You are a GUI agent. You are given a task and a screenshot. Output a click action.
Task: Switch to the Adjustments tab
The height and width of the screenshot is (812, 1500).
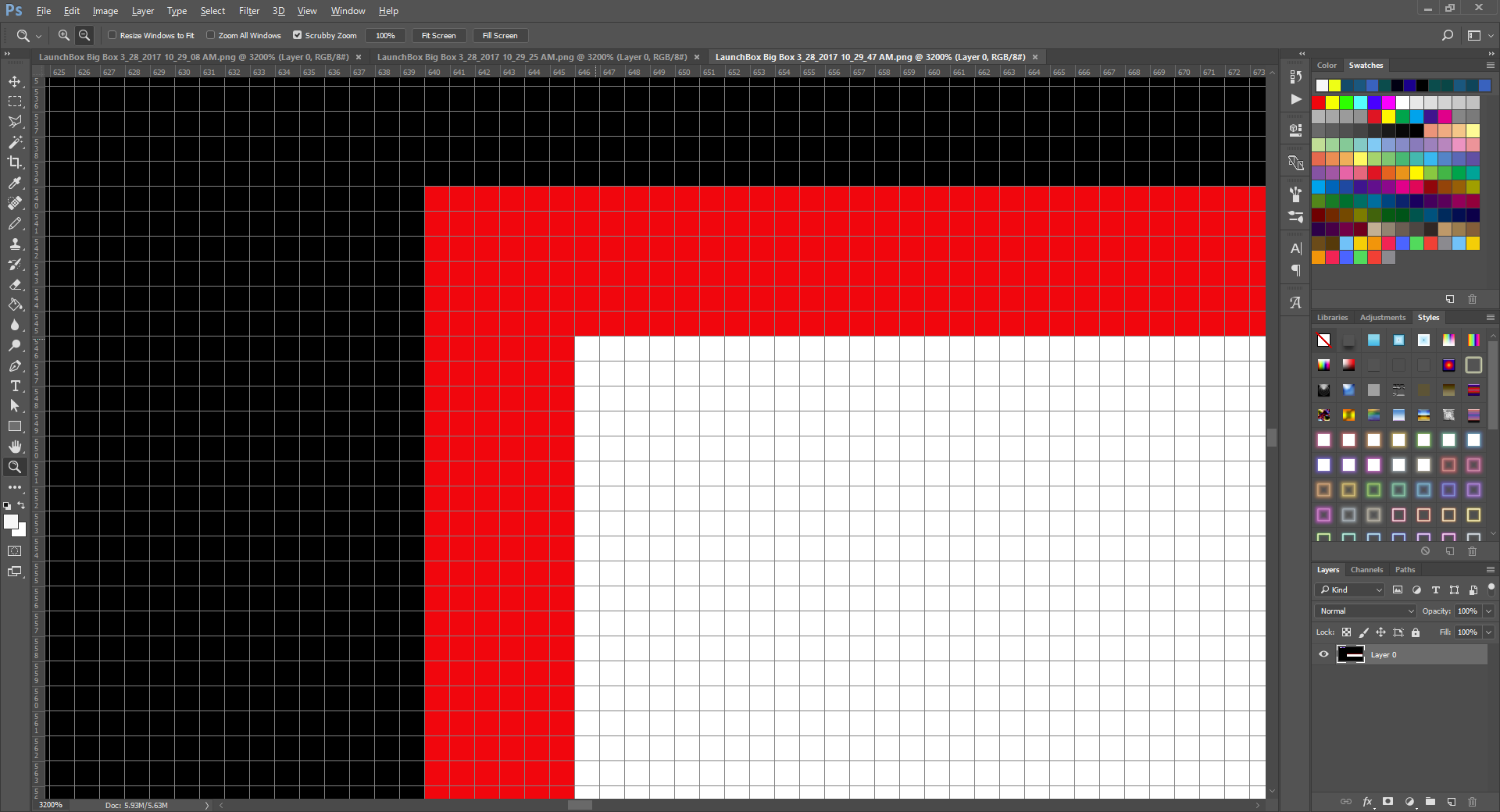[x=1382, y=317]
